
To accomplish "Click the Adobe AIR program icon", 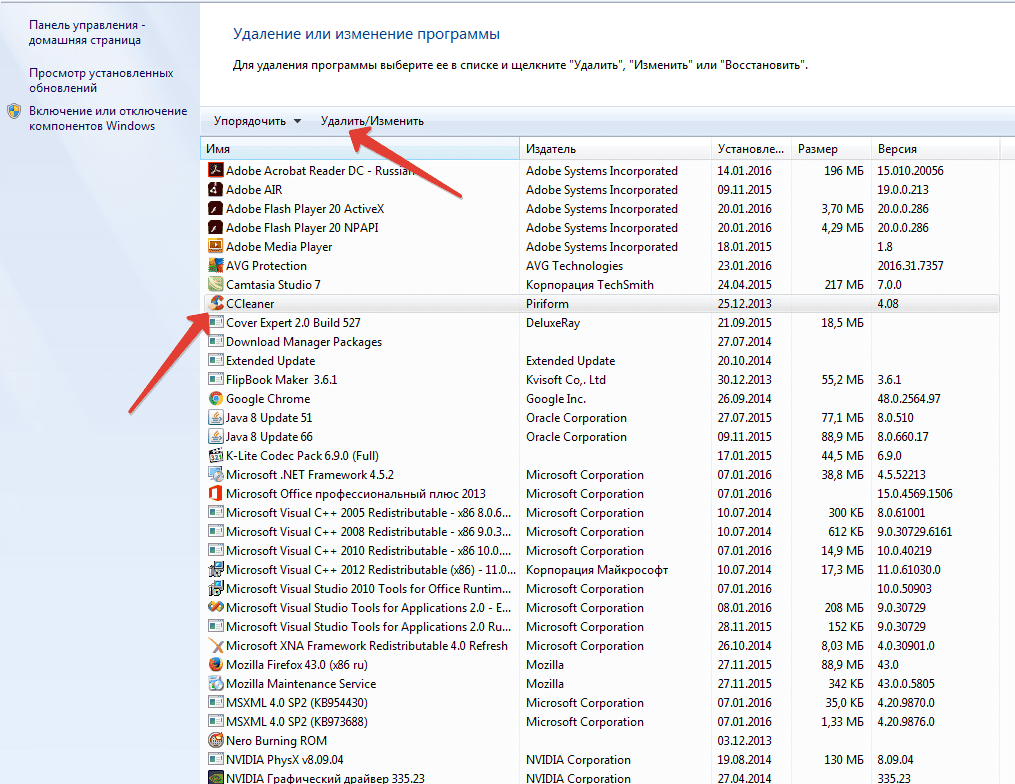I will 216,189.
